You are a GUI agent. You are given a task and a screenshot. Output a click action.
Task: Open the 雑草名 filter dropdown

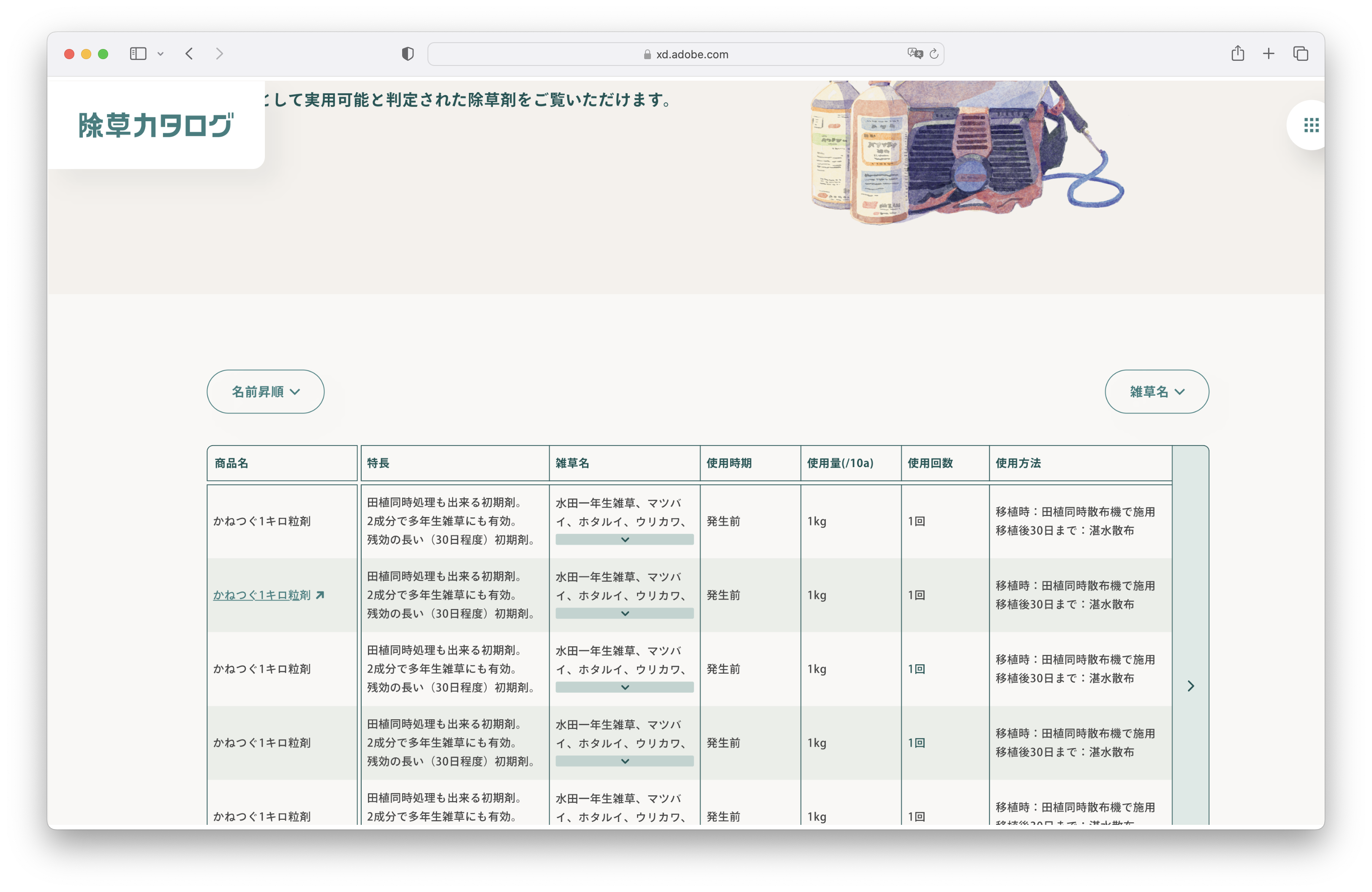1157,392
